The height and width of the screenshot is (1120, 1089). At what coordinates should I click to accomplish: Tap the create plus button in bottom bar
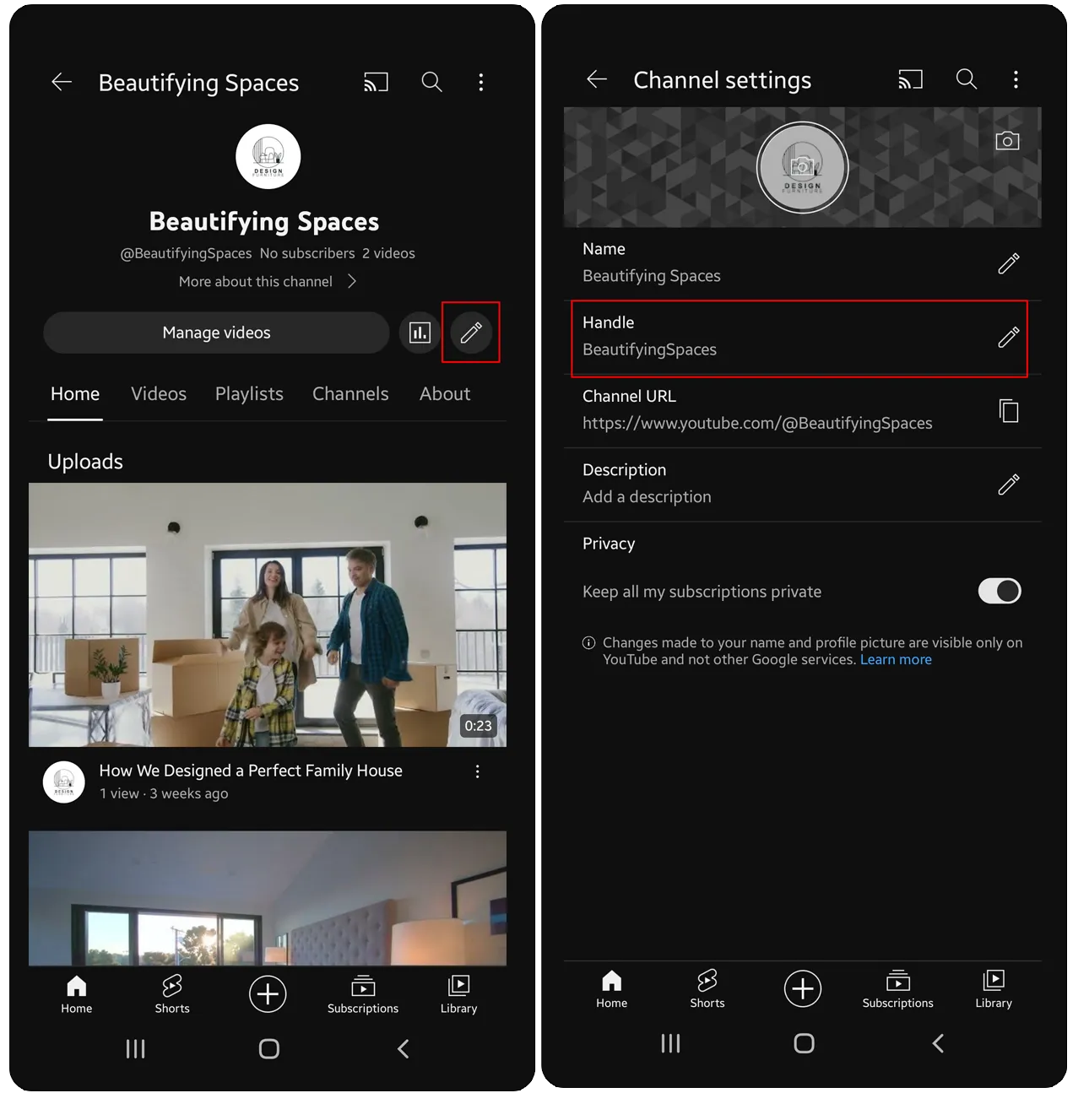[x=268, y=994]
